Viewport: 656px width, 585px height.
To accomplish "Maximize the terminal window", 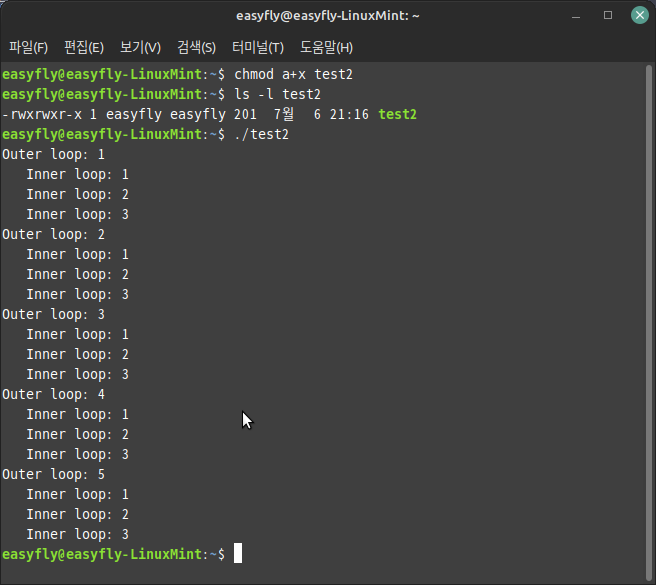I will click(x=608, y=15).
